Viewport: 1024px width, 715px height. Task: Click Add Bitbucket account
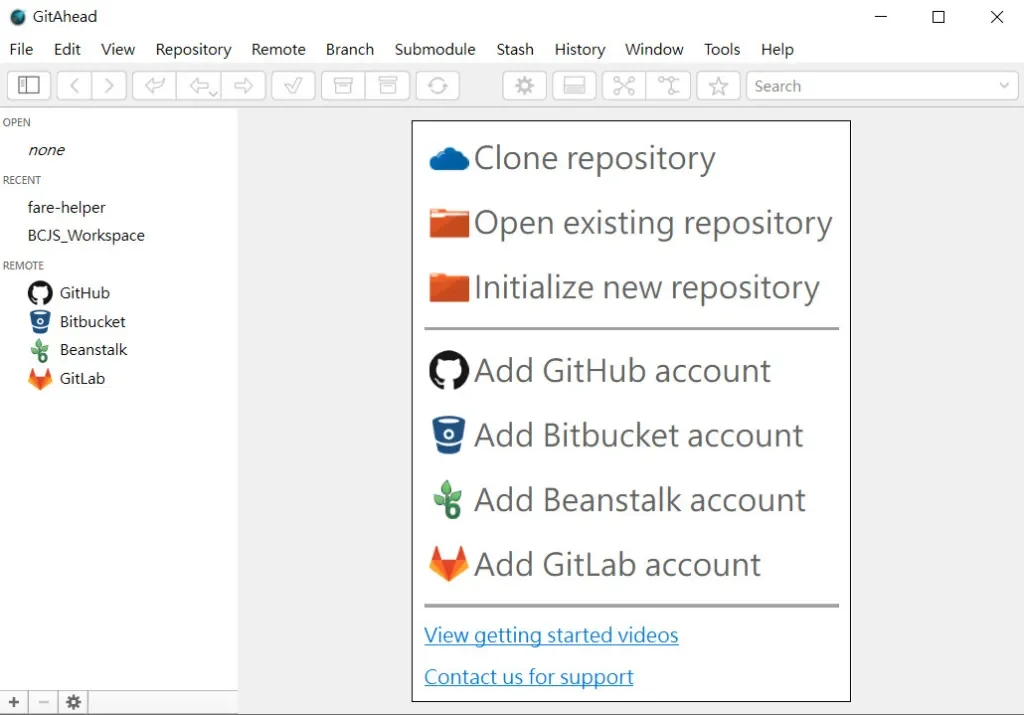point(616,436)
